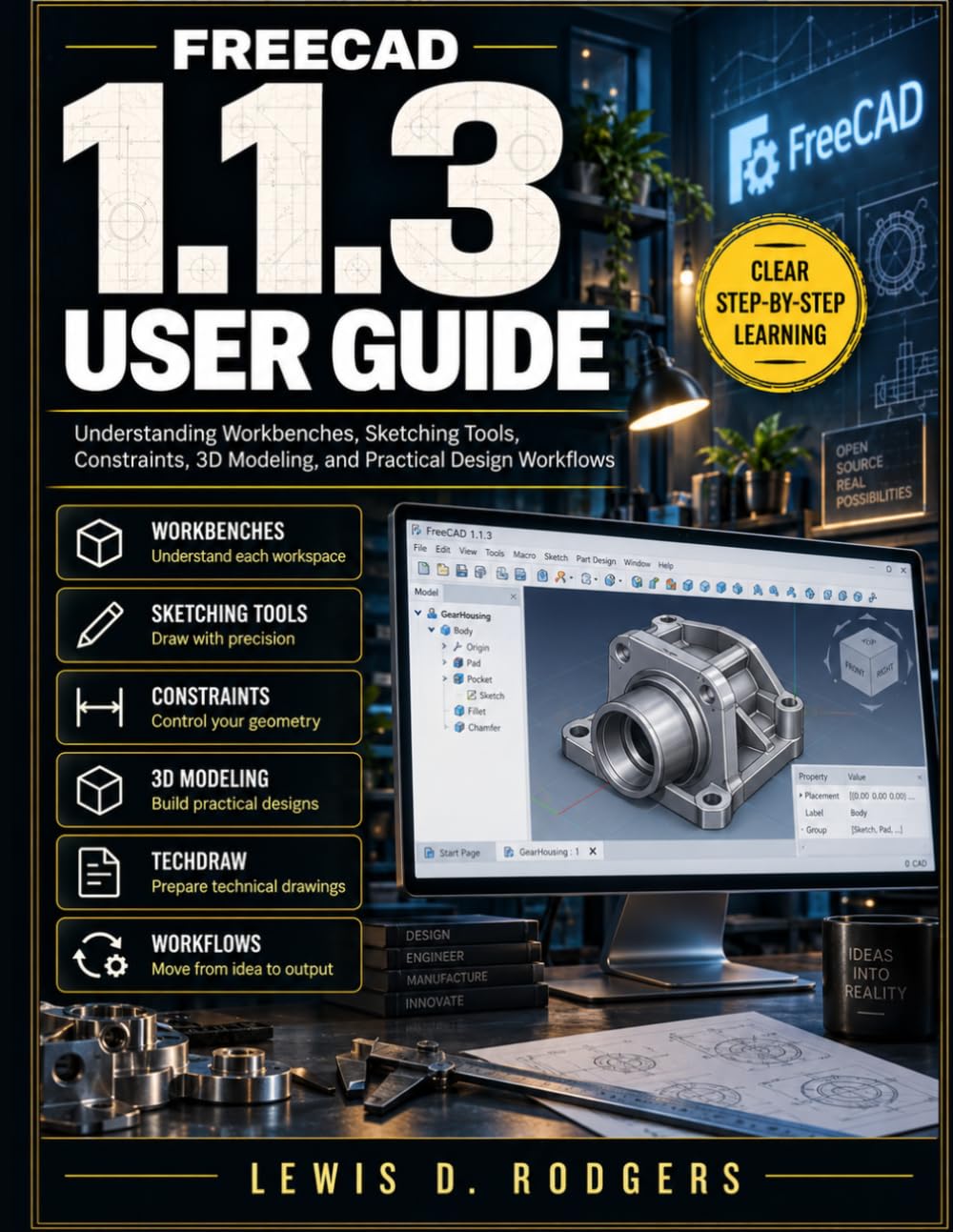This screenshot has height=1232, width=953.
Task: Switch to the GearHousing : 1 tab
Action: click(548, 852)
